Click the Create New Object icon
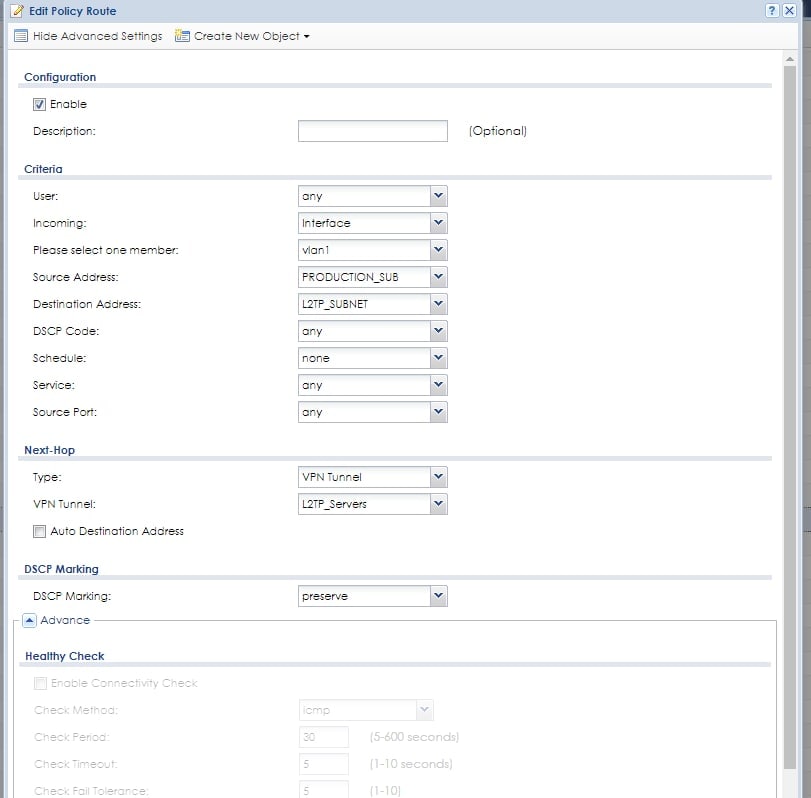The height and width of the screenshot is (798, 811). (182, 36)
